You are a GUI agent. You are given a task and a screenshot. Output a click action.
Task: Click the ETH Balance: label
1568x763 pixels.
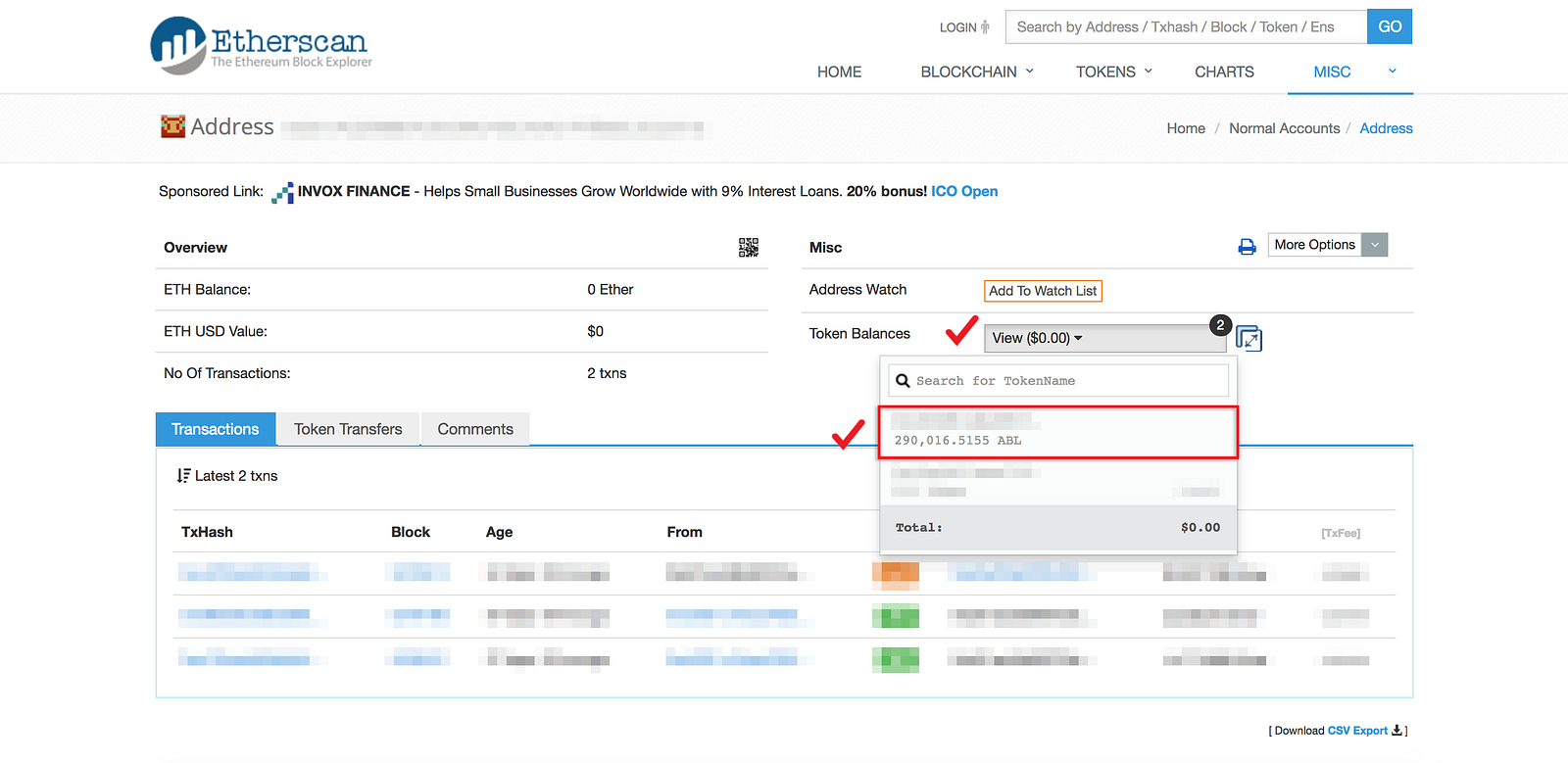[207, 290]
